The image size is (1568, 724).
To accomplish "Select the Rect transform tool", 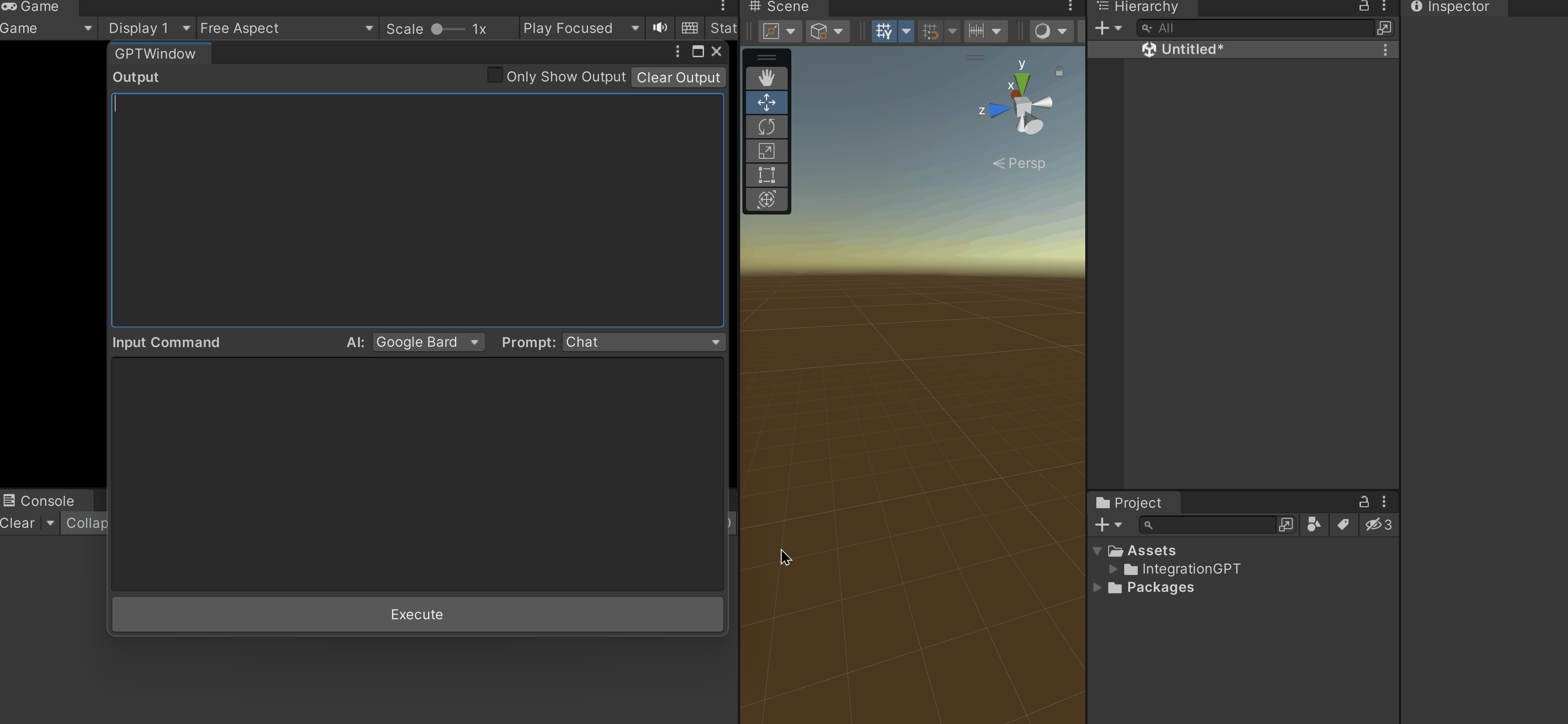I will (766, 175).
